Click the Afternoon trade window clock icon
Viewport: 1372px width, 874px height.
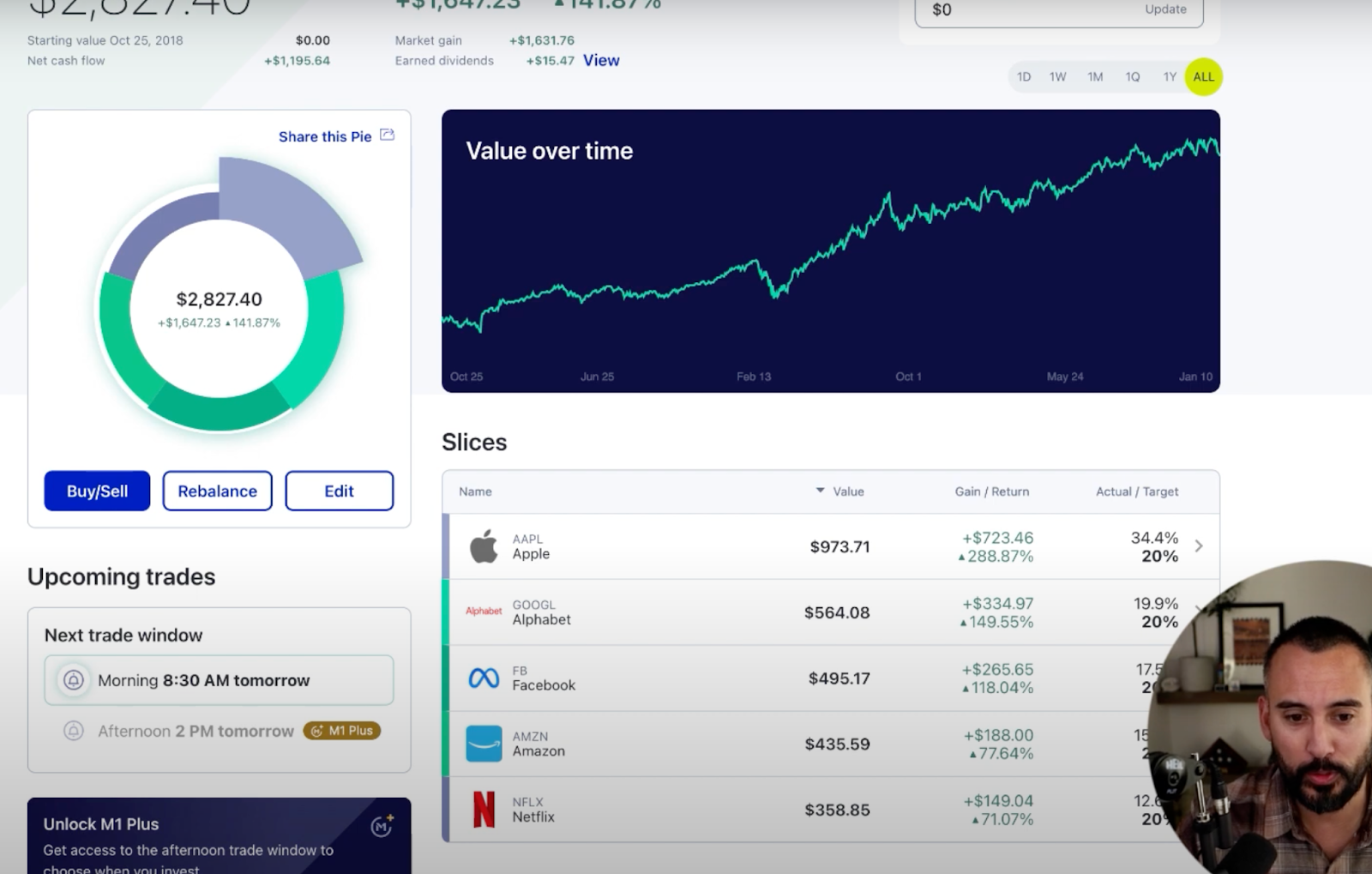point(74,731)
